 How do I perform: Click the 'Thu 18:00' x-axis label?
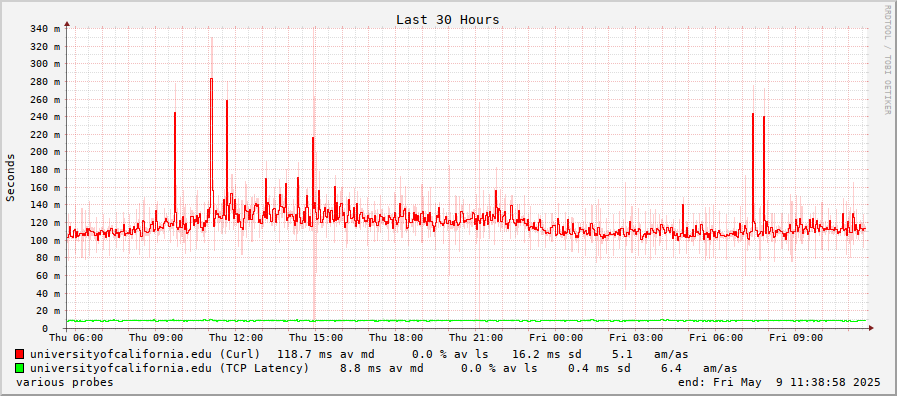pyautogui.click(x=396, y=338)
